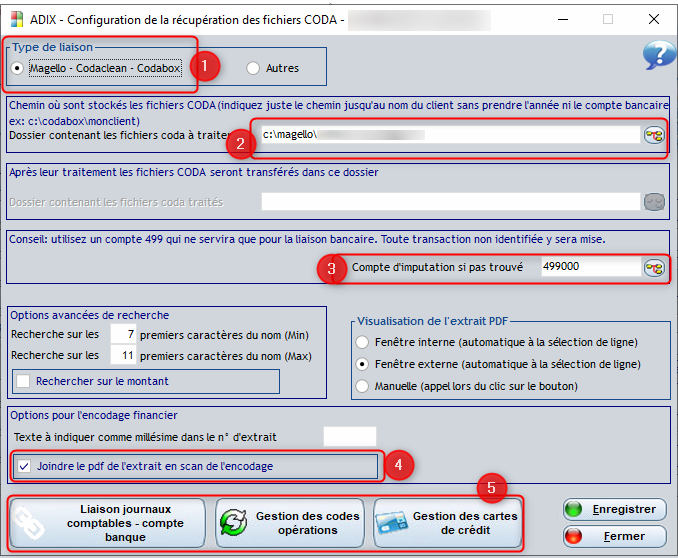Open Gestion des cartes de crédit
678x558 pixels.
pos(448,522)
